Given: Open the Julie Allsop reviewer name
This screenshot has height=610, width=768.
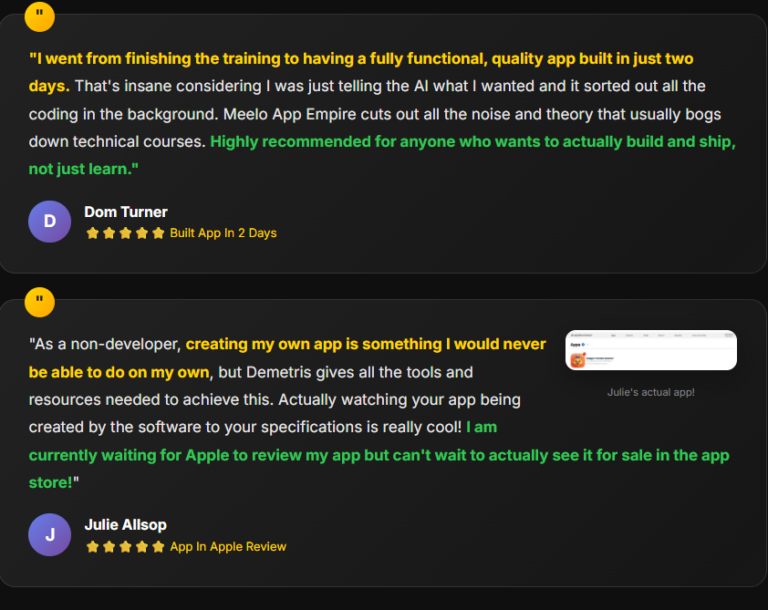Looking at the screenshot, I should [125, 525].
